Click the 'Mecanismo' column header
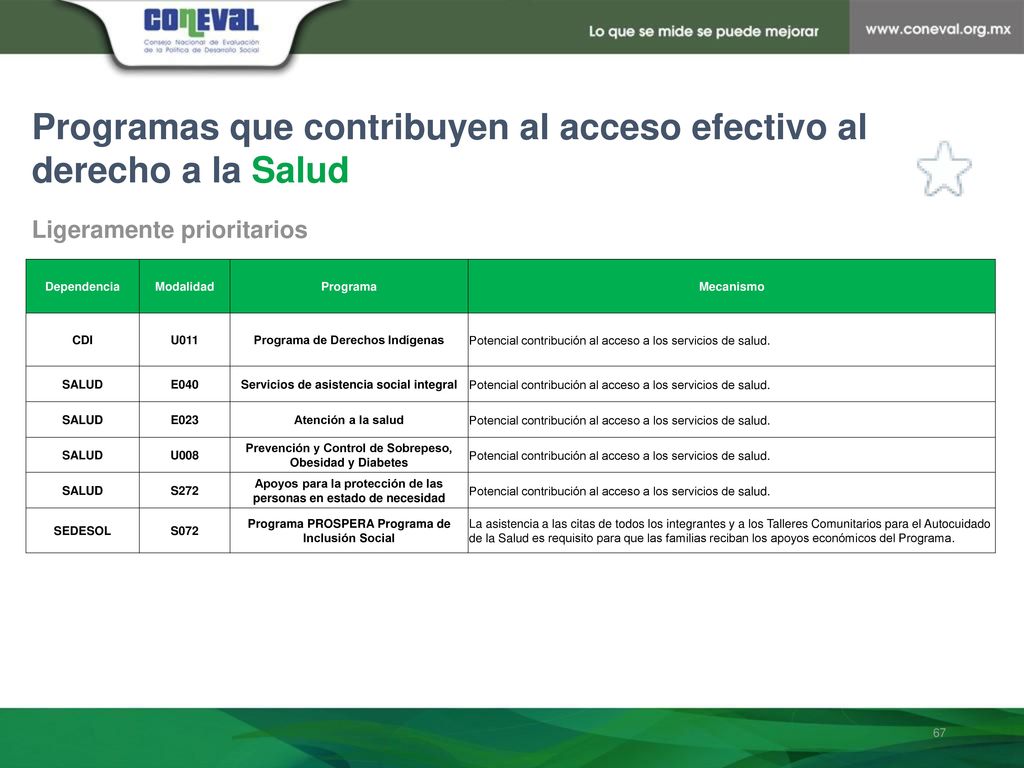This screenshot has height=768, width=1024. click(731, 287)
